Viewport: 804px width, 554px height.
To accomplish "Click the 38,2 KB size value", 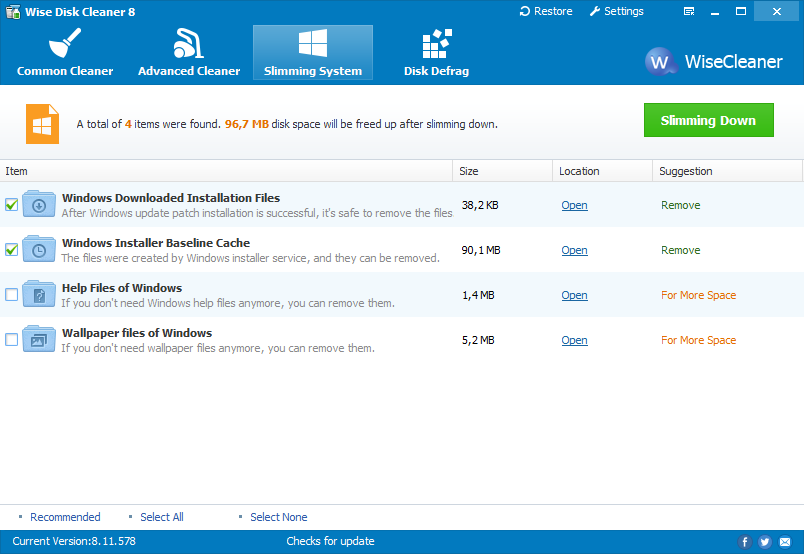I will click(480, 205).
